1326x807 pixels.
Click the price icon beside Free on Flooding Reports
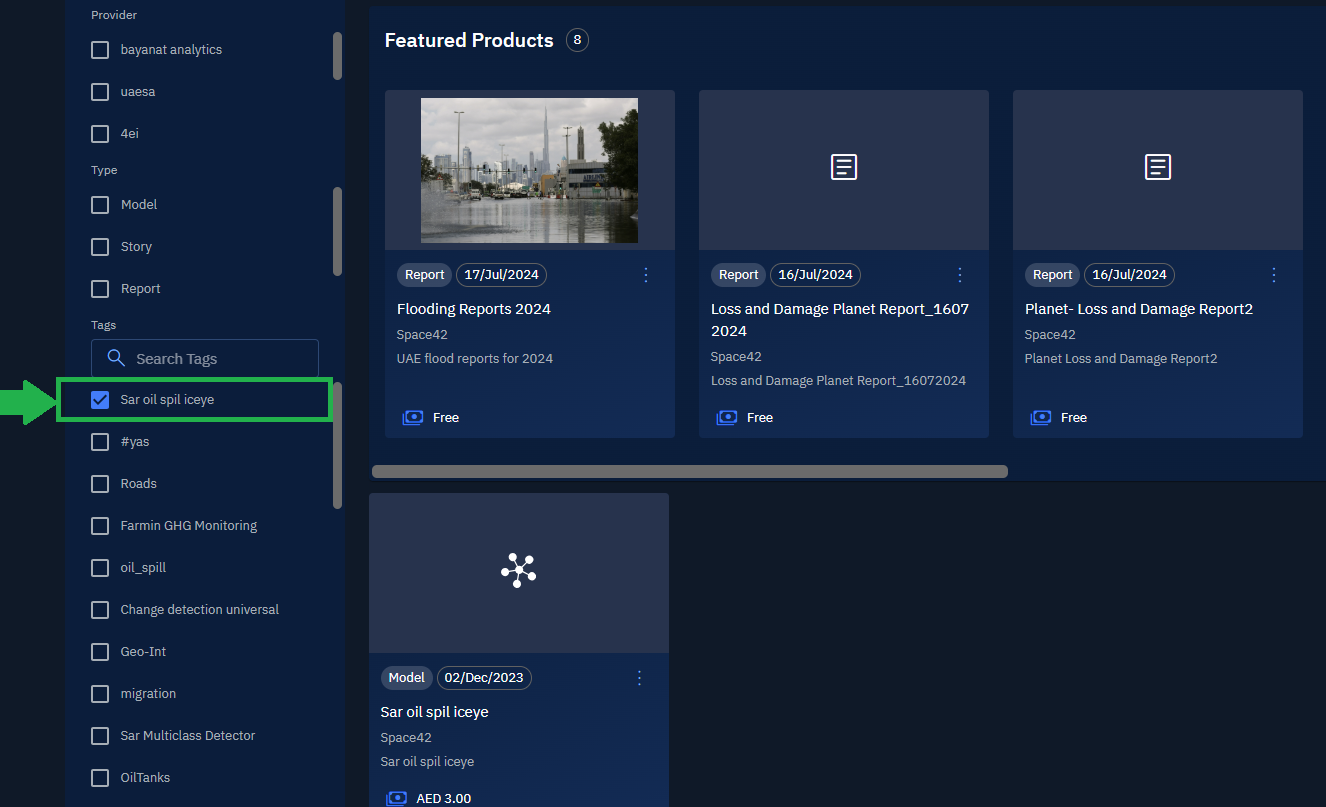413,418
